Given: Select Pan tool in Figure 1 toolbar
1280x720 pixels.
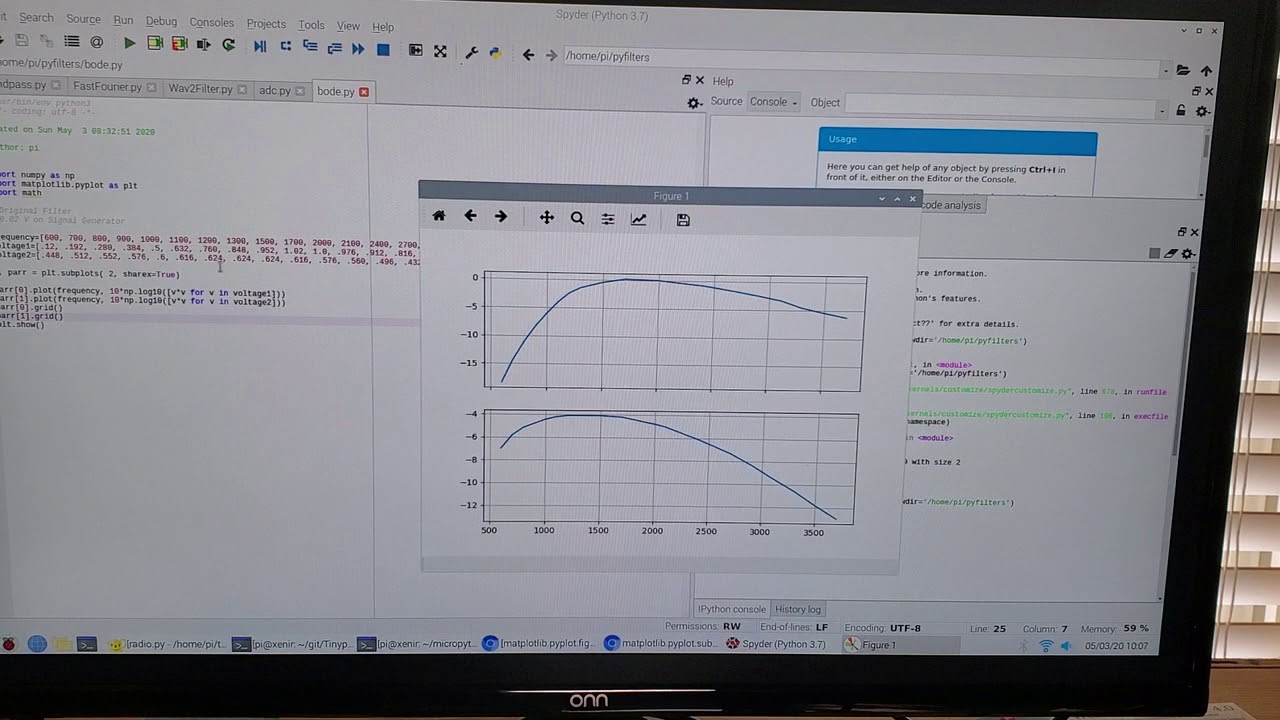Looking at the screenshot, I should 546,217.
